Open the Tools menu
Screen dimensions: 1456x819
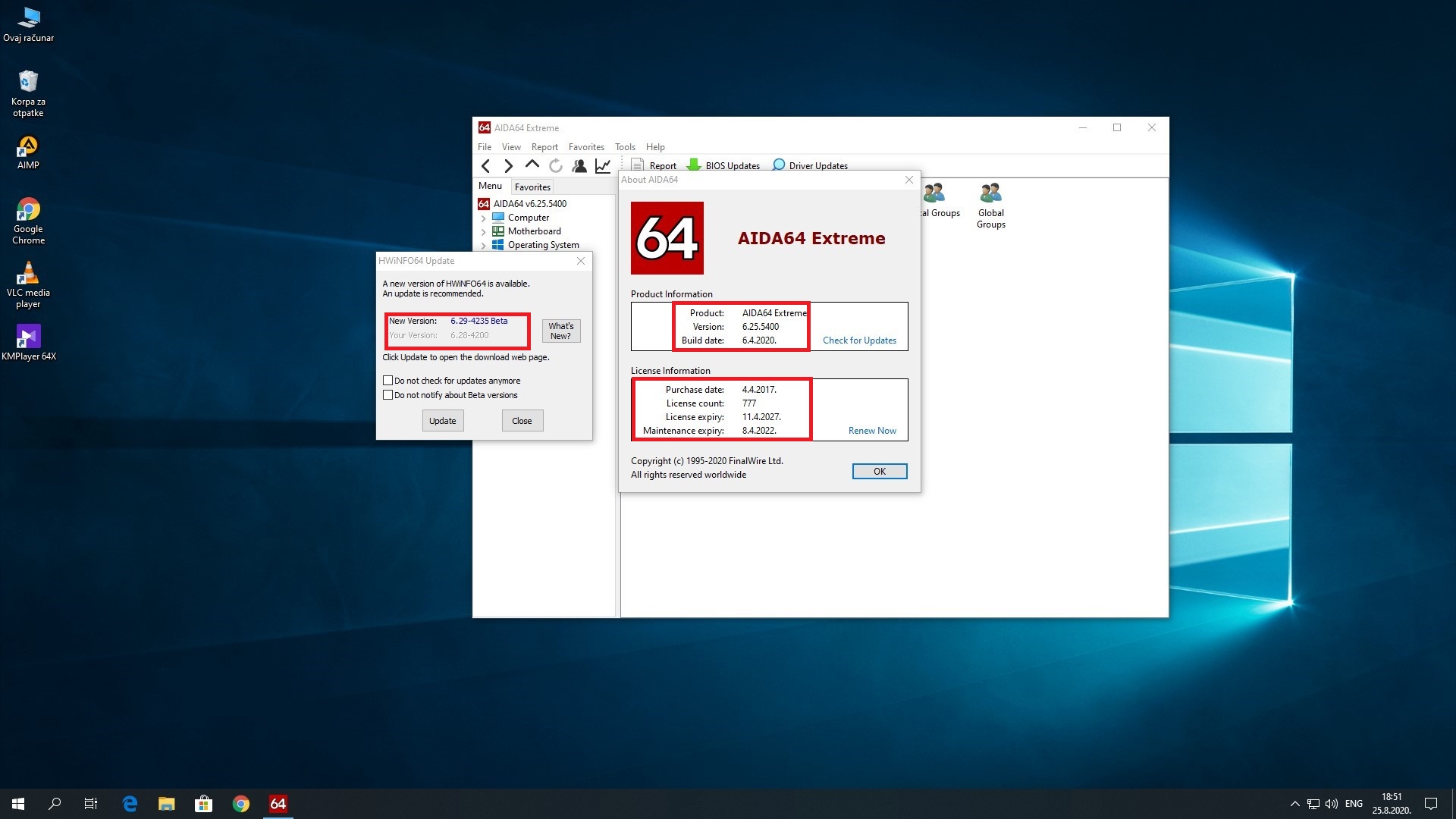(625, 147)
